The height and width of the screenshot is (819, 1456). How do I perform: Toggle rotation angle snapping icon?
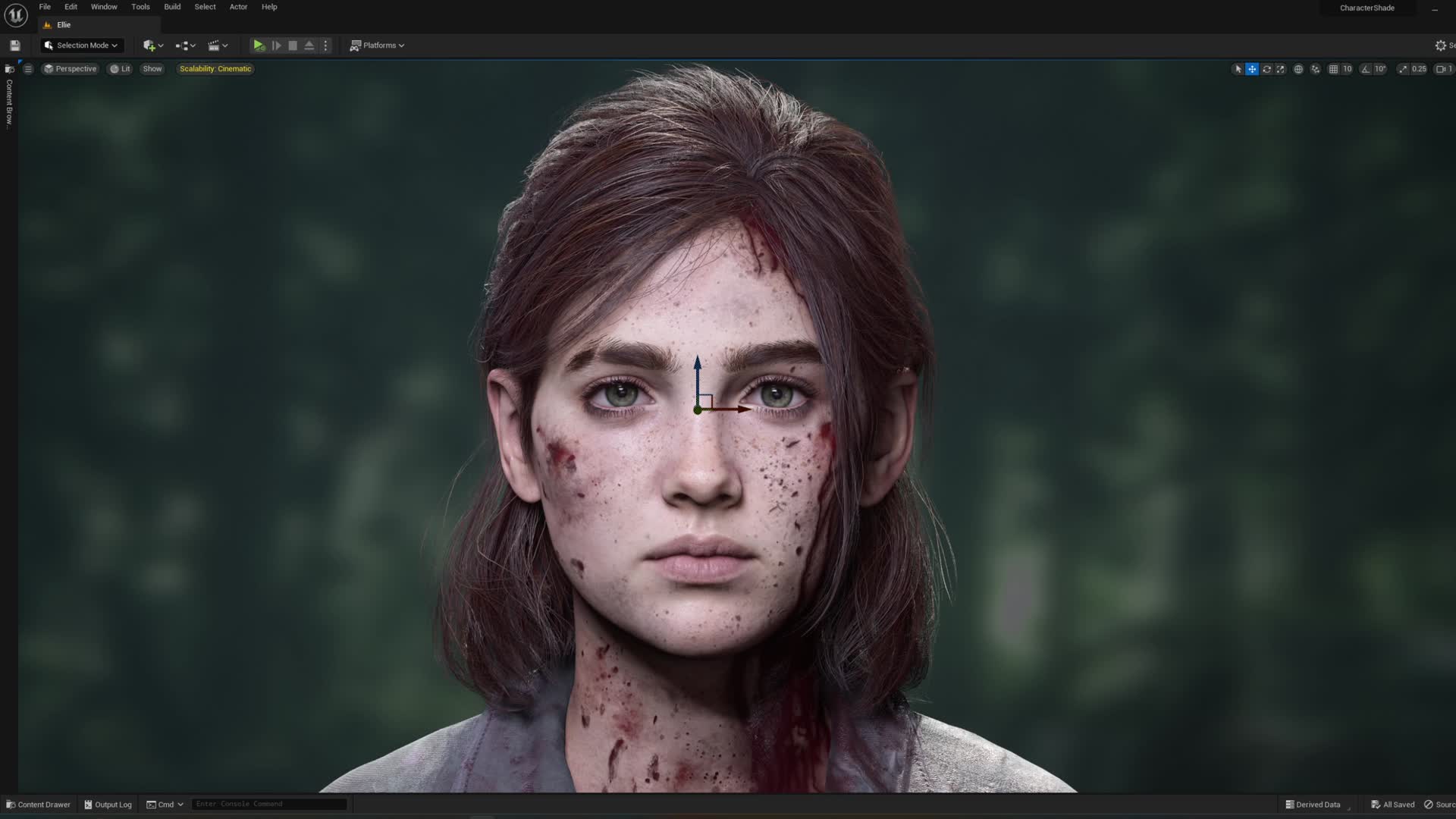click(1366, 69)
